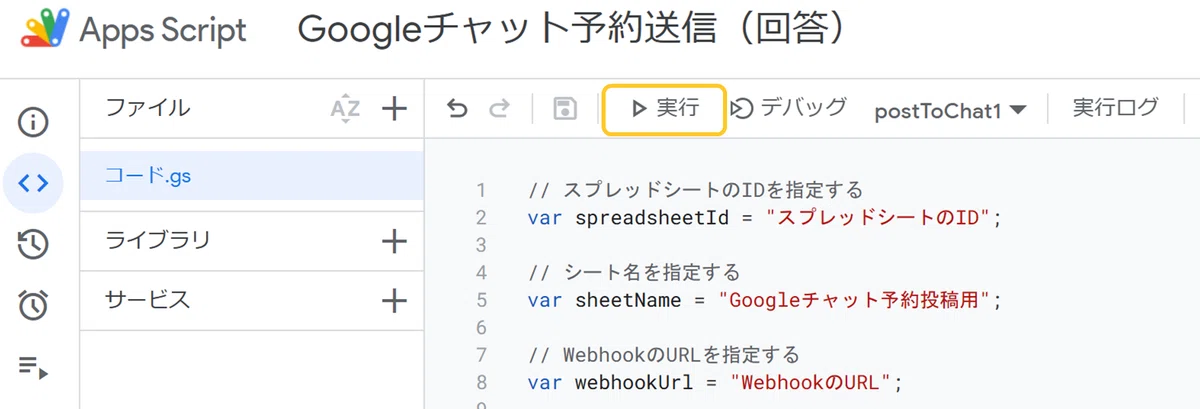The width and height of the screenshot is (1200, 409).
Task: Click the spreadsheetId variable line
Action: [765, 217]
